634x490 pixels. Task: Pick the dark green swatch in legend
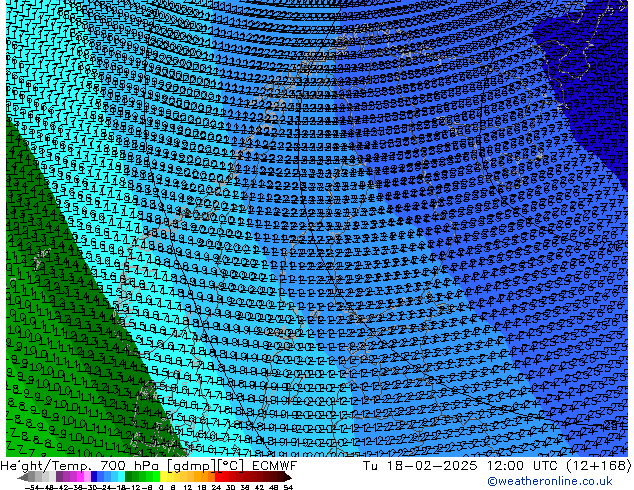click(x=129, y=477)
